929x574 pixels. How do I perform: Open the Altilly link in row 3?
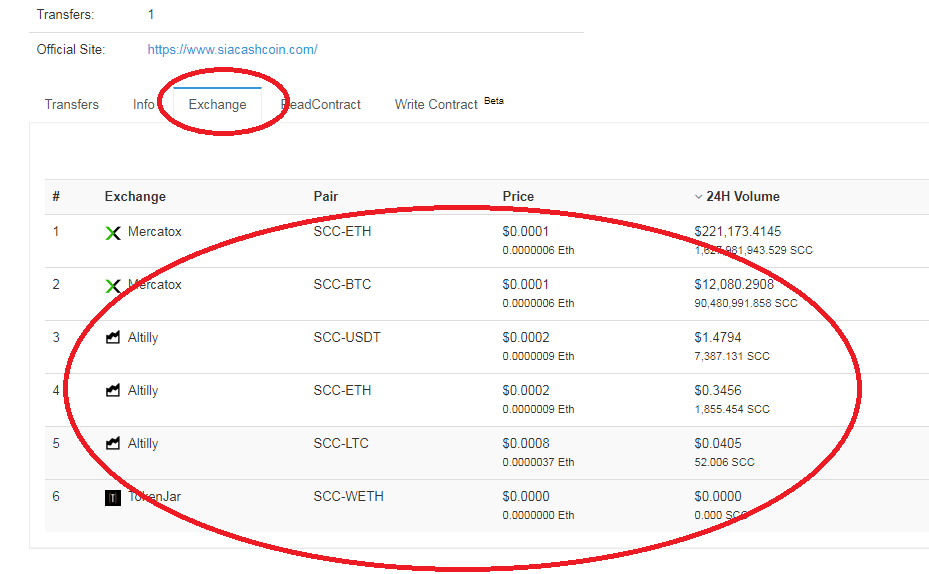[x=143, y=338]
